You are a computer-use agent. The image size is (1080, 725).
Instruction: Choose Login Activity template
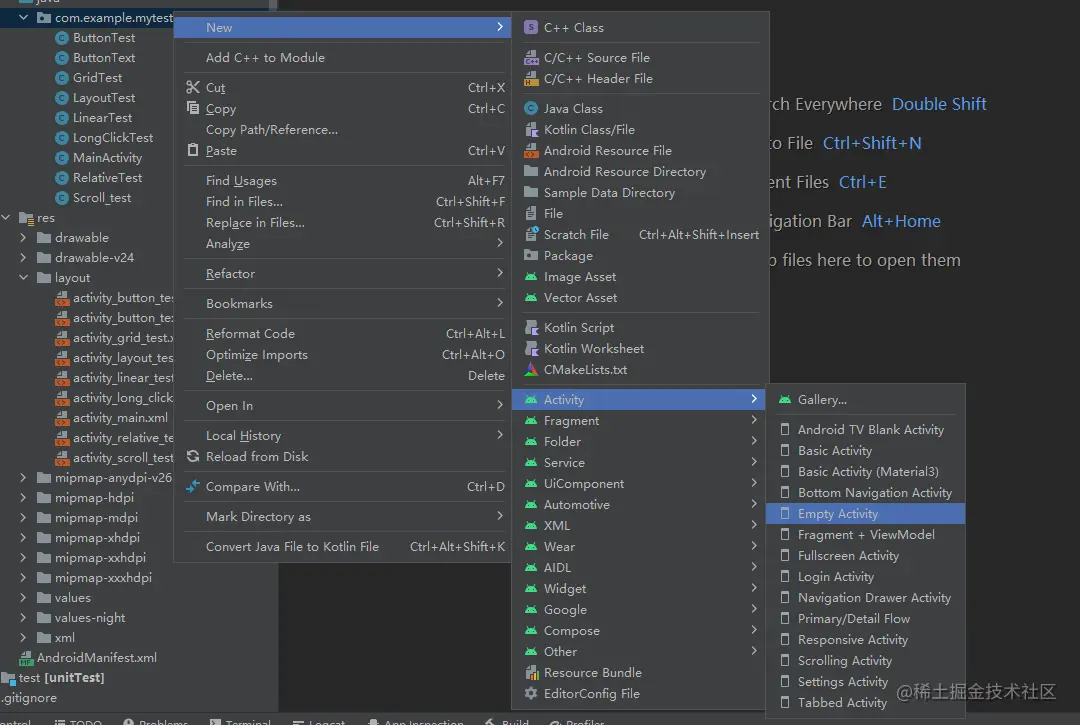pyautogui.click(x=865, y=576)
